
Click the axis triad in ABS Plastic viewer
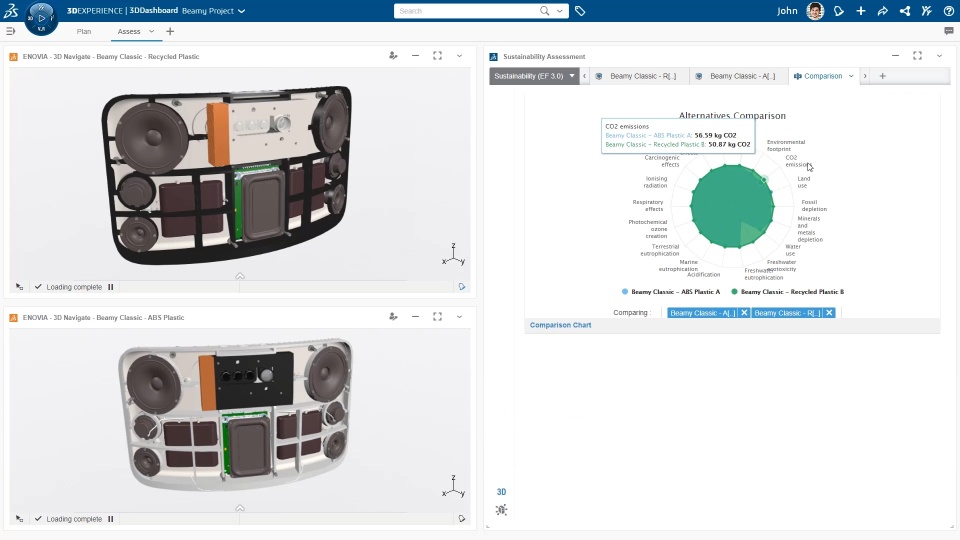[454, 487]
